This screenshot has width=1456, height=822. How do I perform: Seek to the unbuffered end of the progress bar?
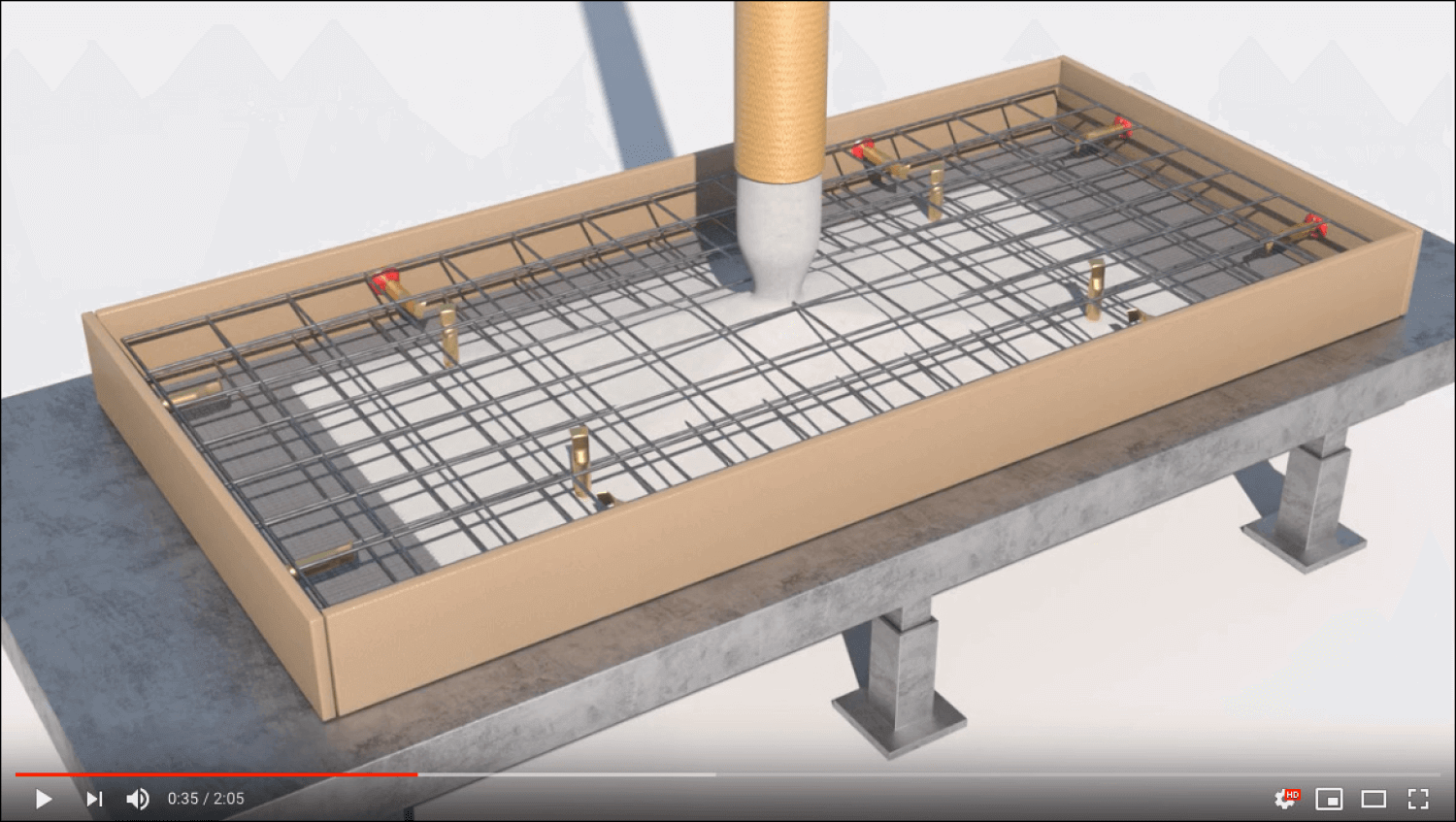coord(1068,774)
